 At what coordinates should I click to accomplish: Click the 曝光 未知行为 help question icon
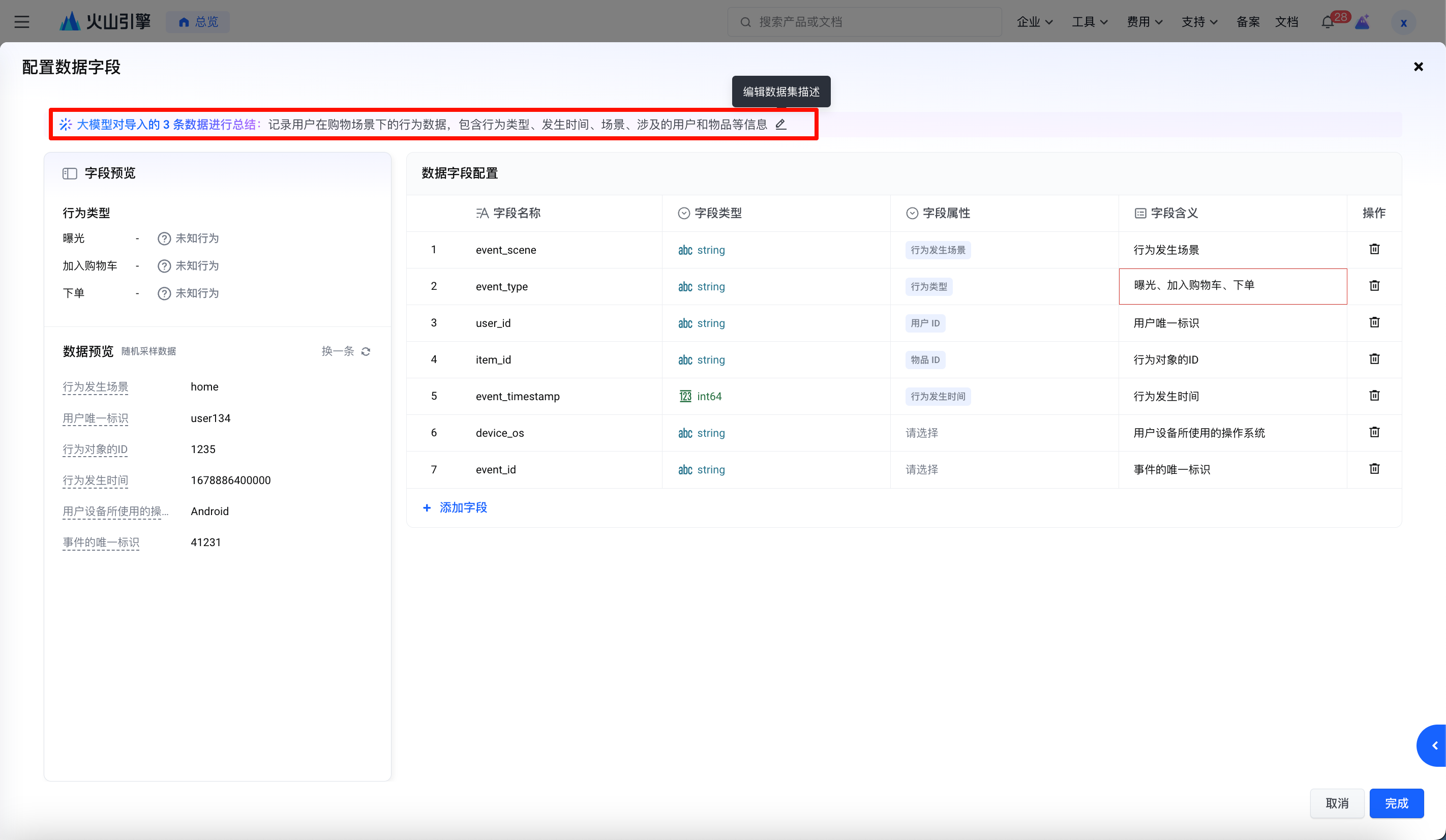164,238
